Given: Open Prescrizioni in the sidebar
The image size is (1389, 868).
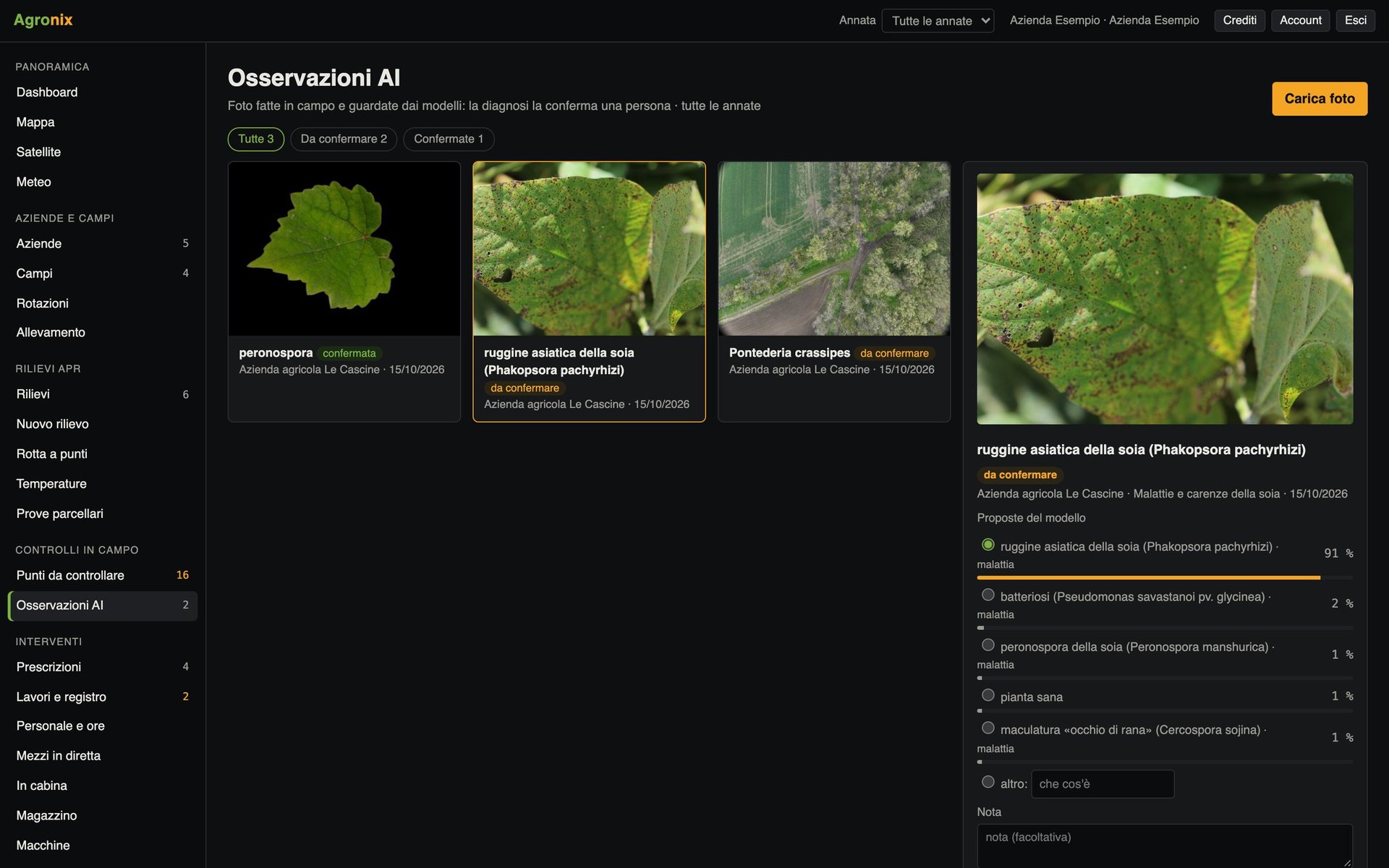Looking at the screenshot, I should [103, 667].
